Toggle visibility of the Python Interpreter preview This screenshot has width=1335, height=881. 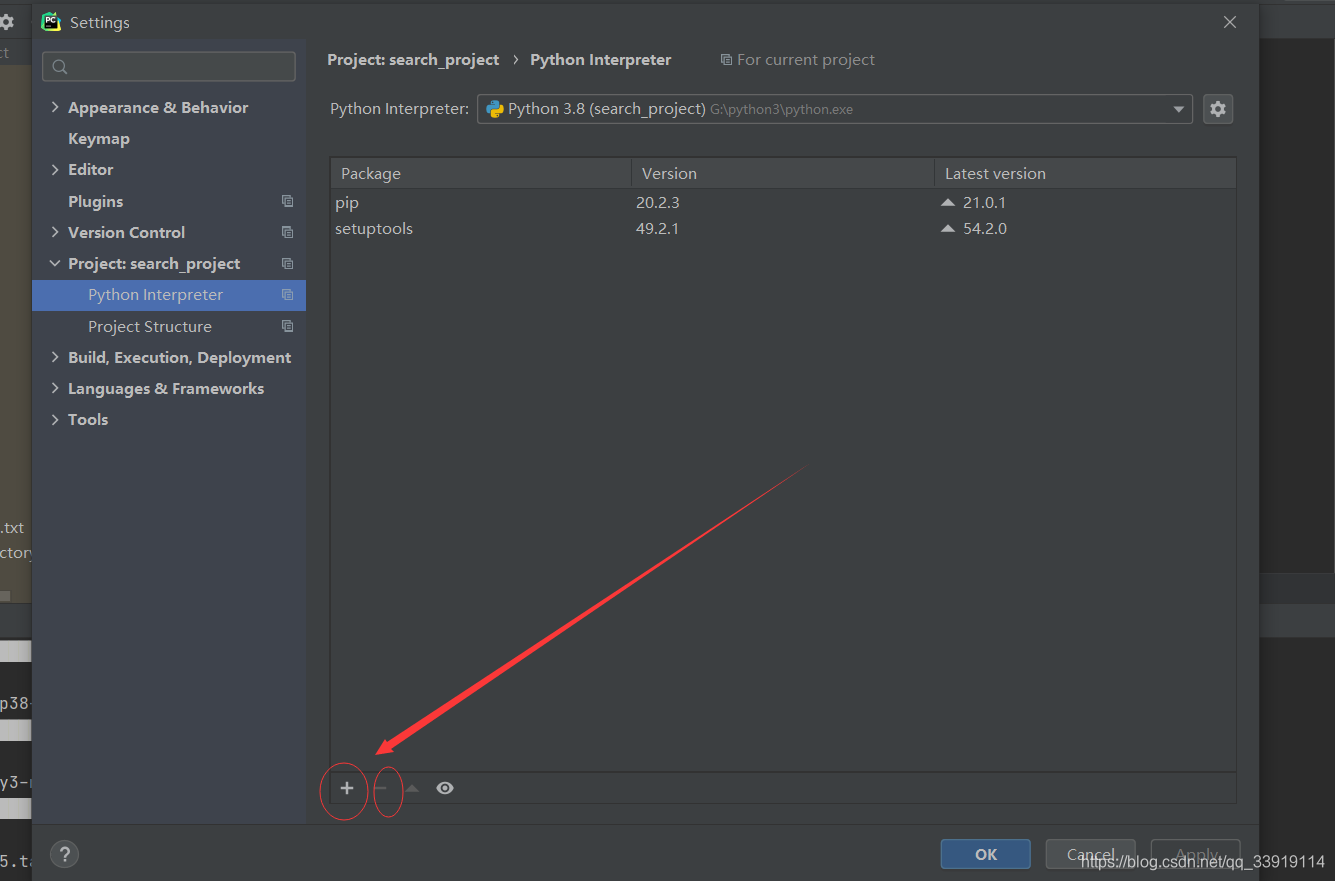(444, 788)
